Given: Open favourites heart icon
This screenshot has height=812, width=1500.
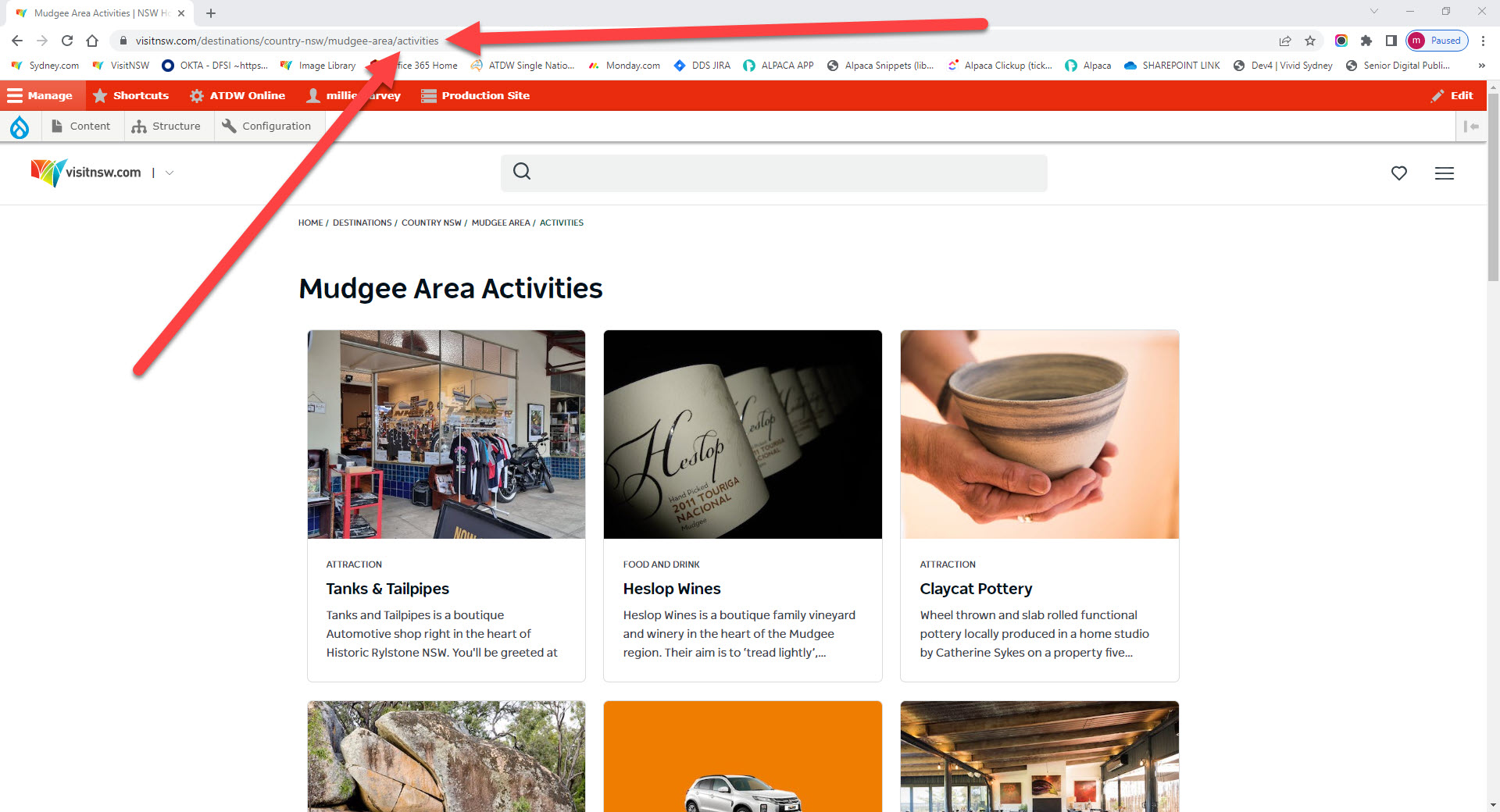Looking at the screenshot, I should 1399,173.
